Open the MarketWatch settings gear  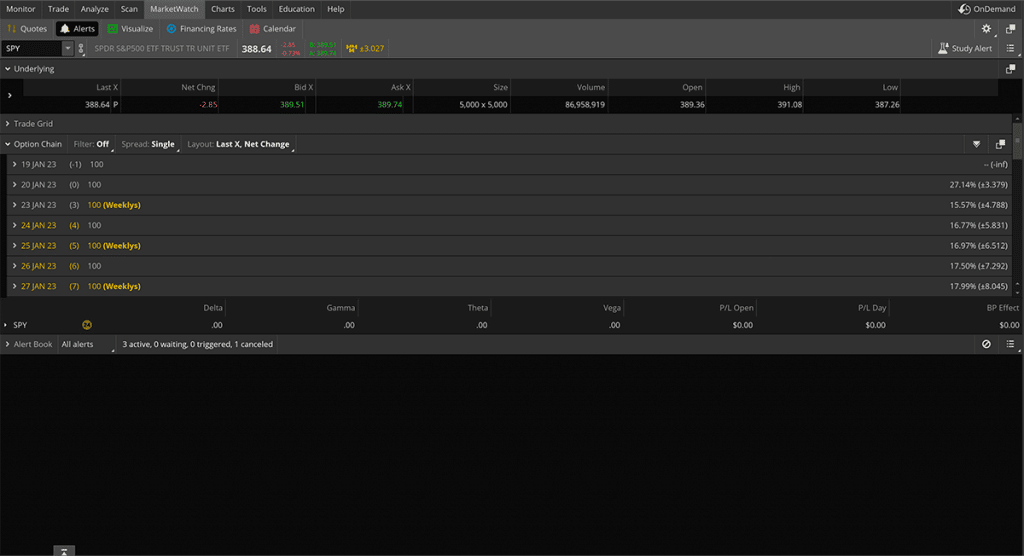986,29
